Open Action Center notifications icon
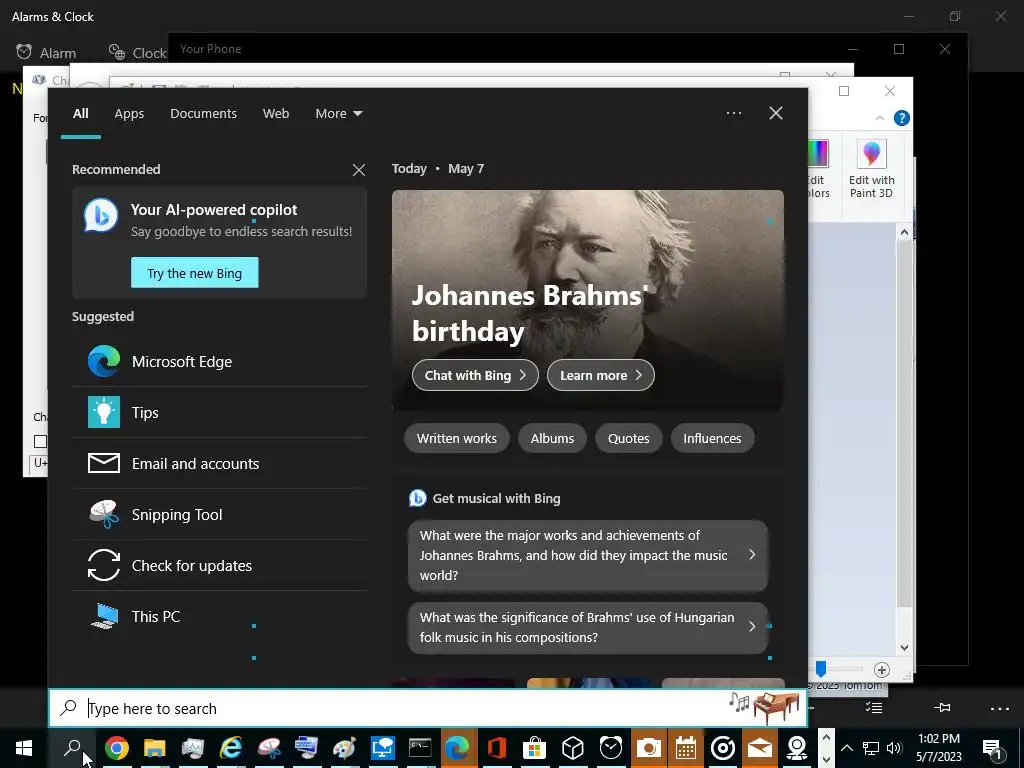The image size is (1024, 768). 992,748
